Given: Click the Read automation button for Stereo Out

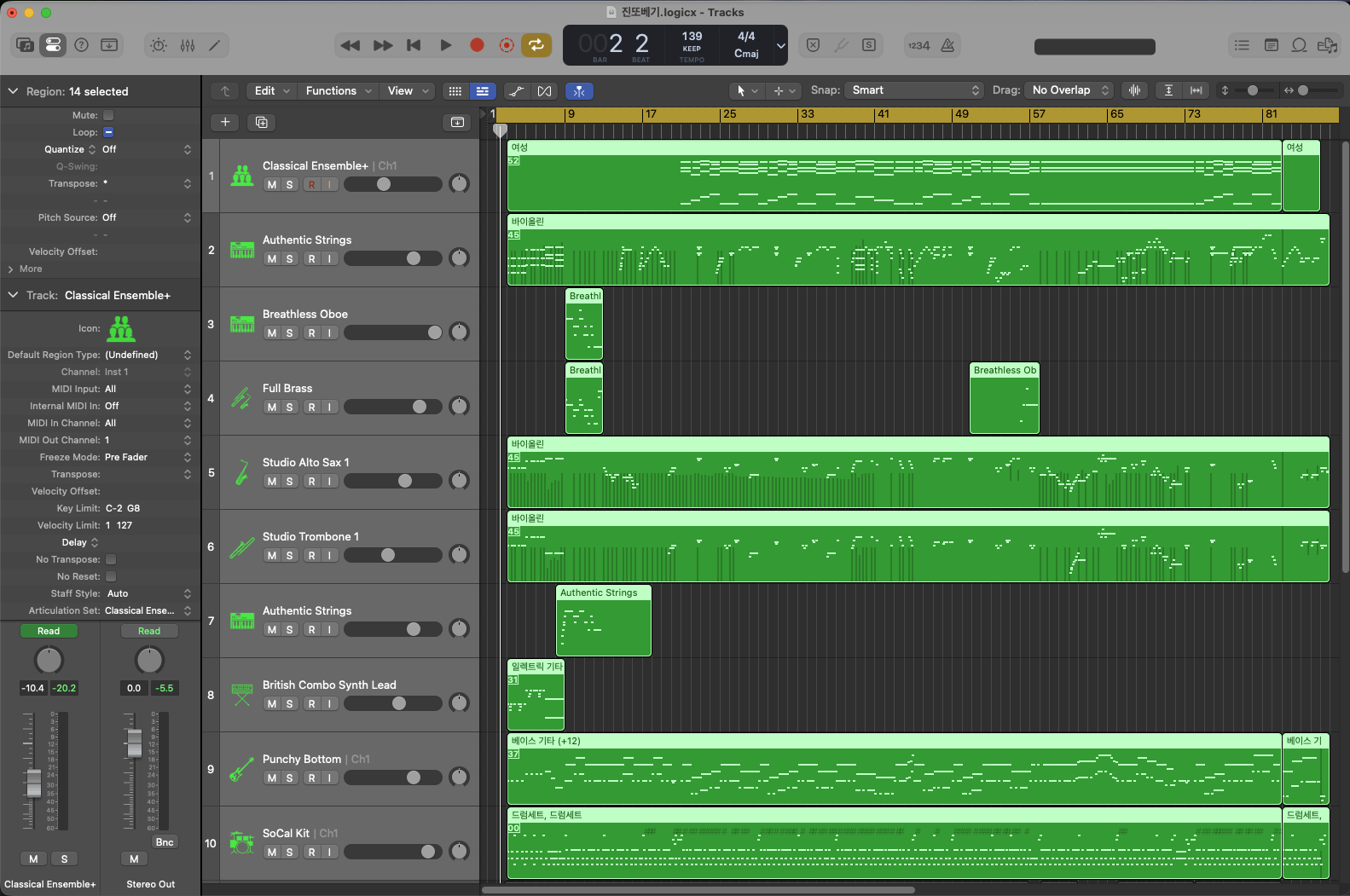Looking at the screenshot, I should pos(149,631).
